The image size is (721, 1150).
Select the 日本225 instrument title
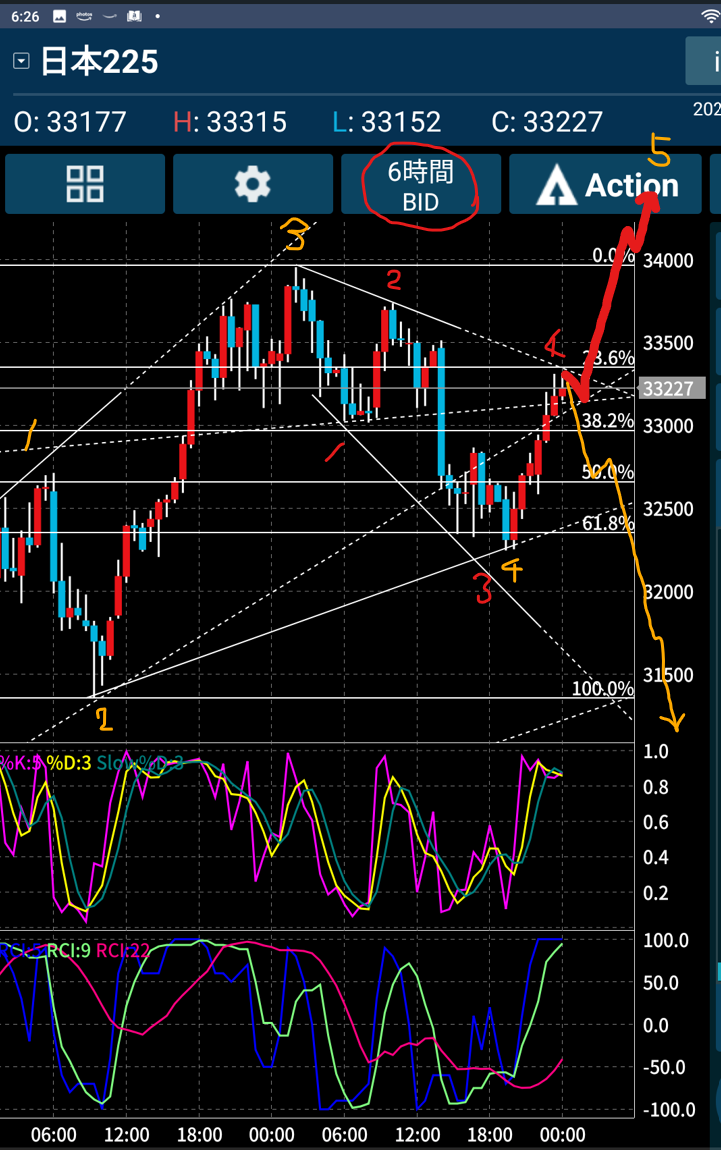point(99,62)
